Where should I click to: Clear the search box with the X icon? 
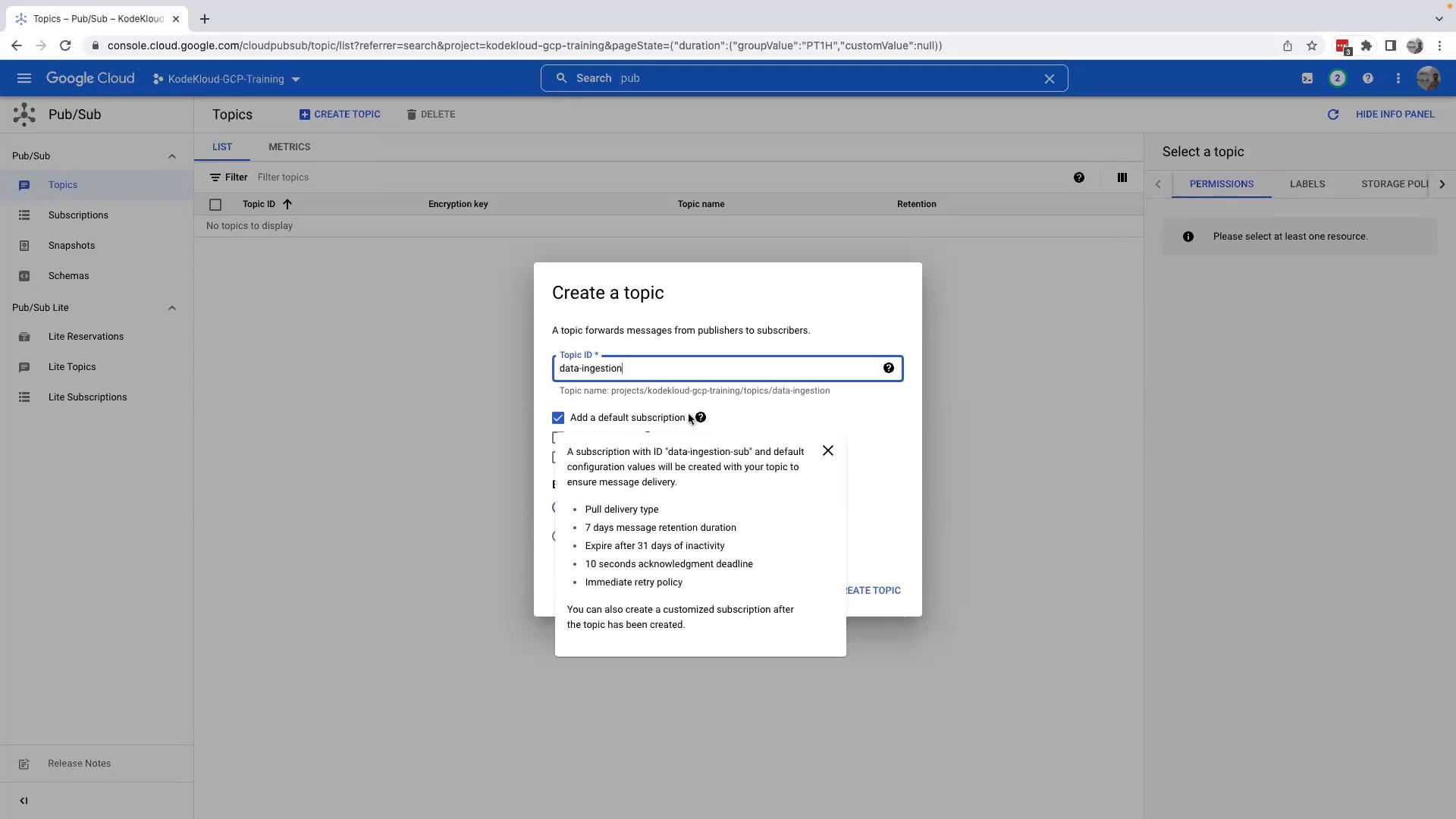[x=1049, y=78]
